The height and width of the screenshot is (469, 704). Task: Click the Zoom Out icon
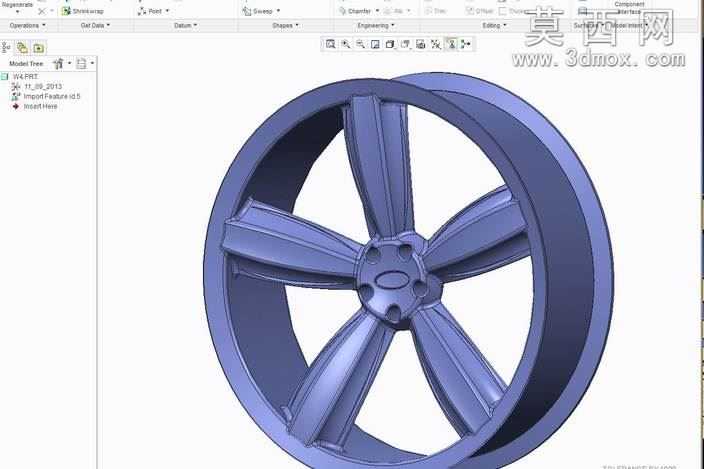click(x=361, y=44)
